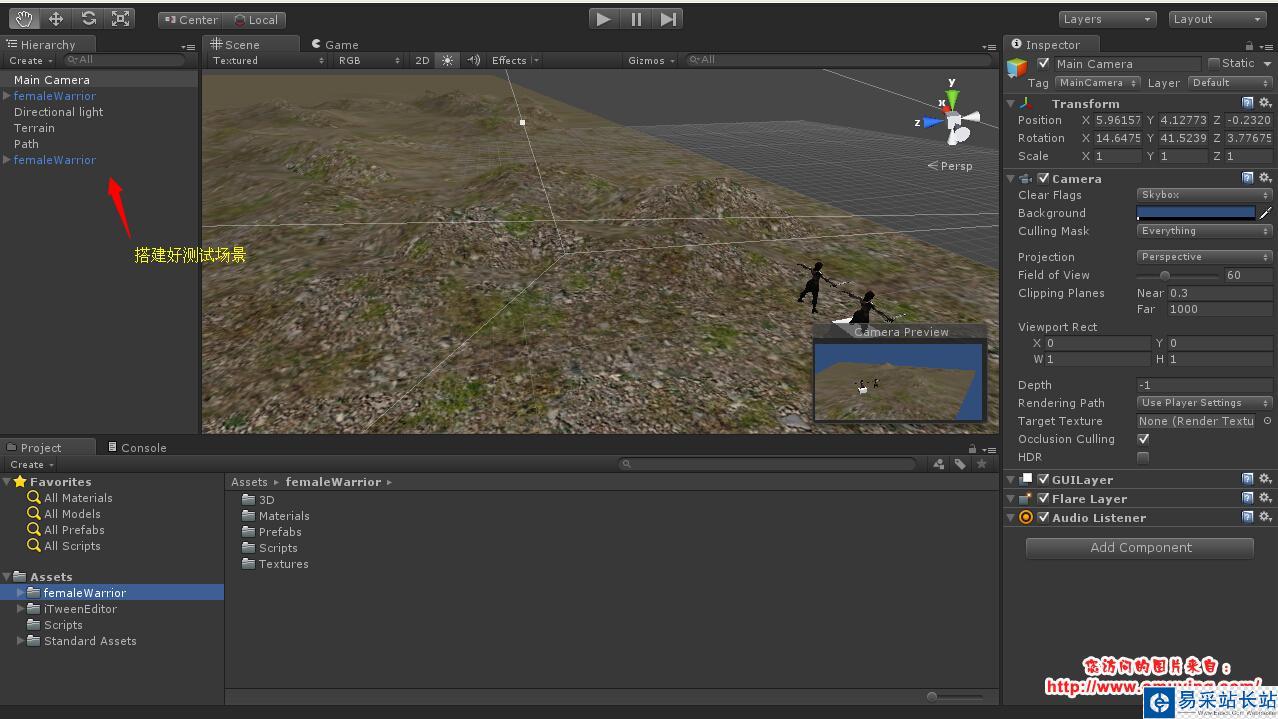Expand the iTweenEditor folder
This screenshot has height=719, width=1278.
coord(21,609)
